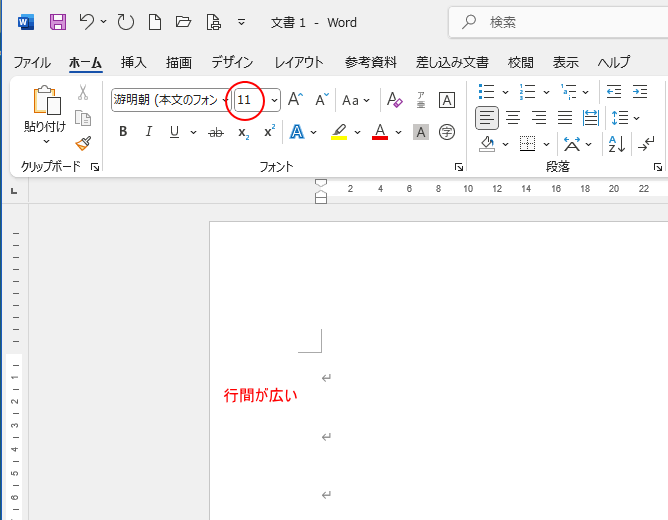Justify the paragraph text
Viewport: 668px width, 520px height.
coord(565,118)
